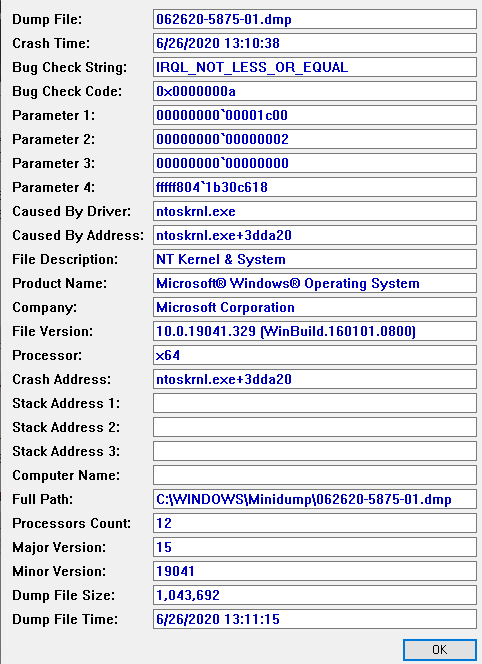Click the Major Version field showing 15
The width and height of the screenshot is (482, 664).
pos(315,547)
